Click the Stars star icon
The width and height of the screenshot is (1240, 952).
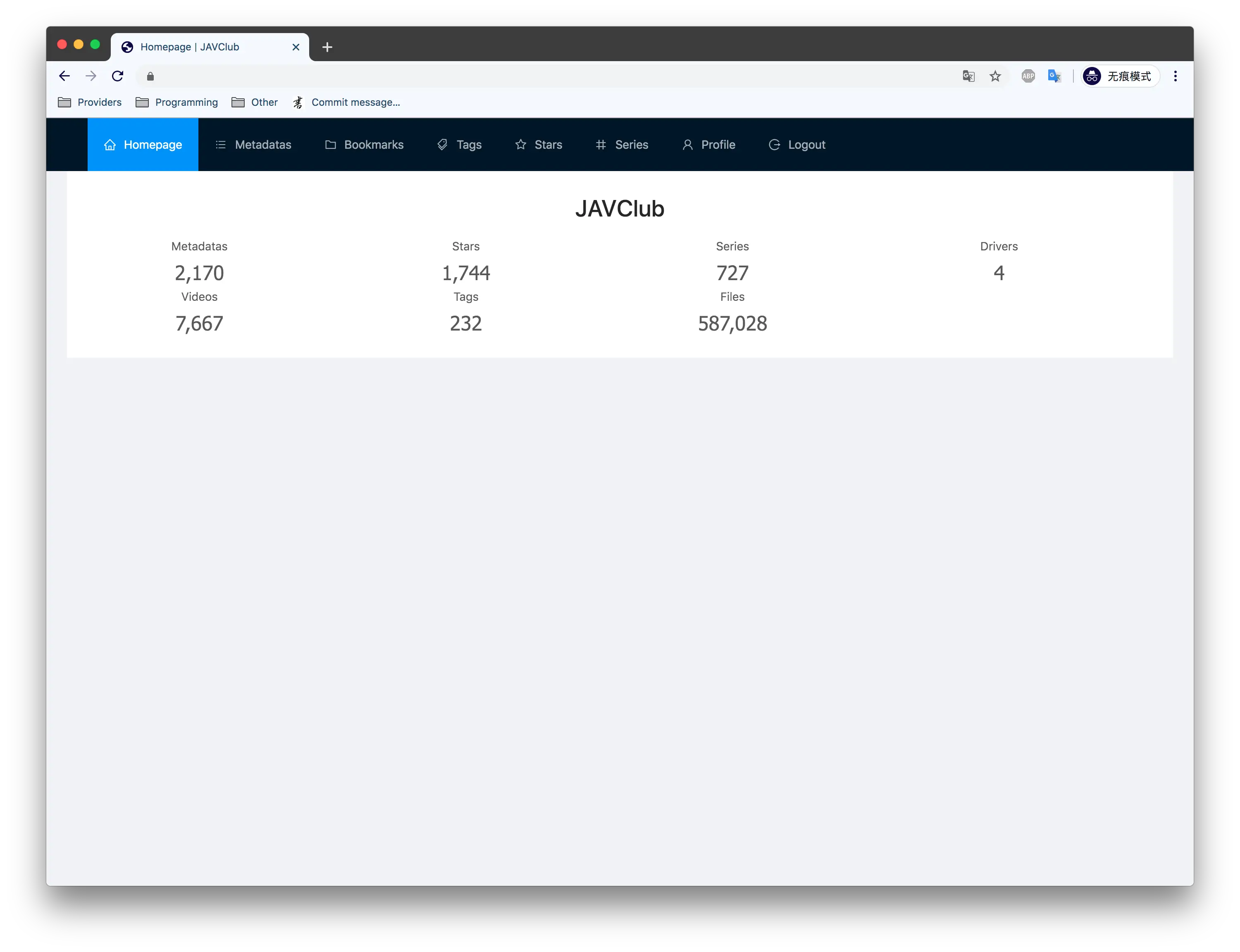click(x=520, y=145)
